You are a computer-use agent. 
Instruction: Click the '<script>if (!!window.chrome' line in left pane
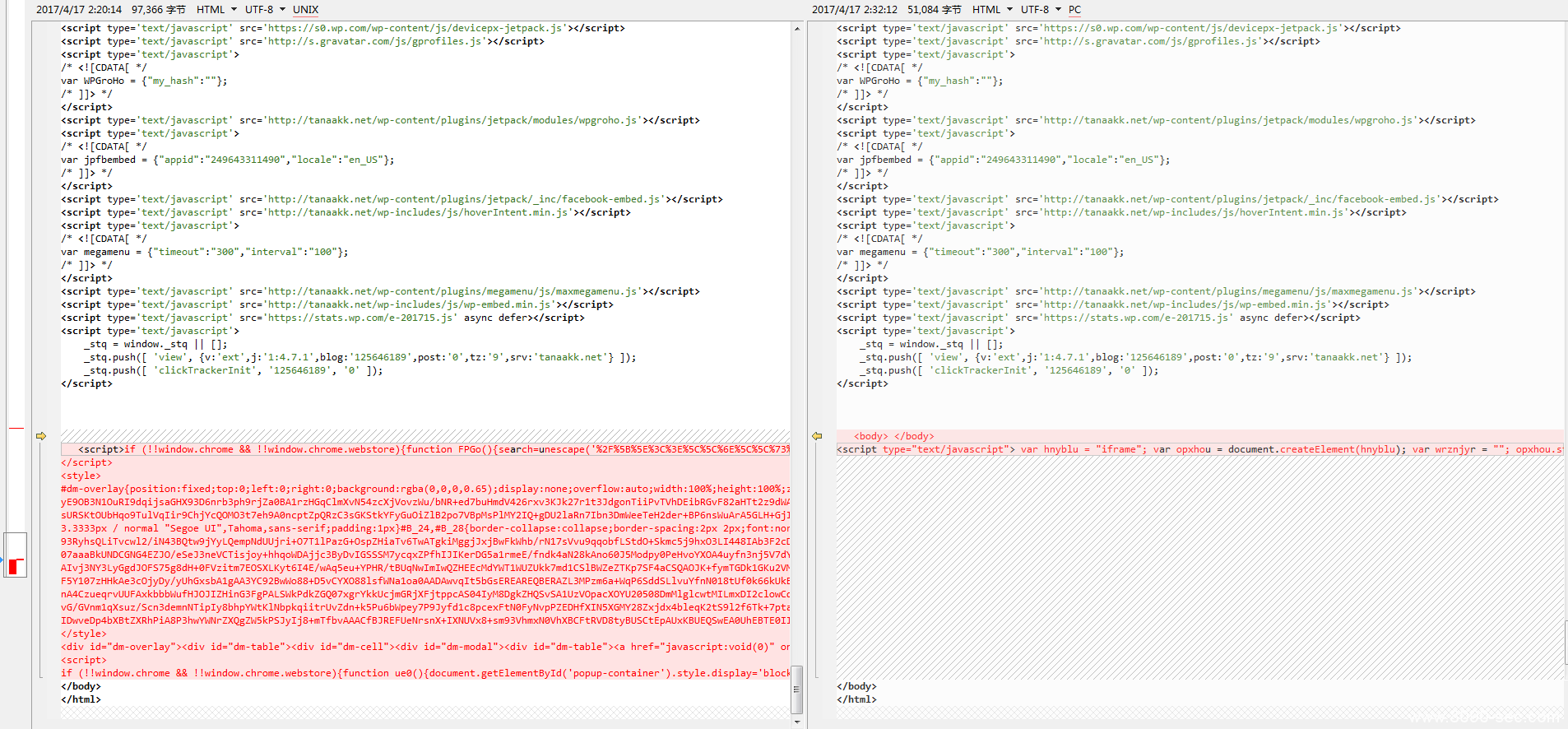pyautogui.click(x=425, y=449)
